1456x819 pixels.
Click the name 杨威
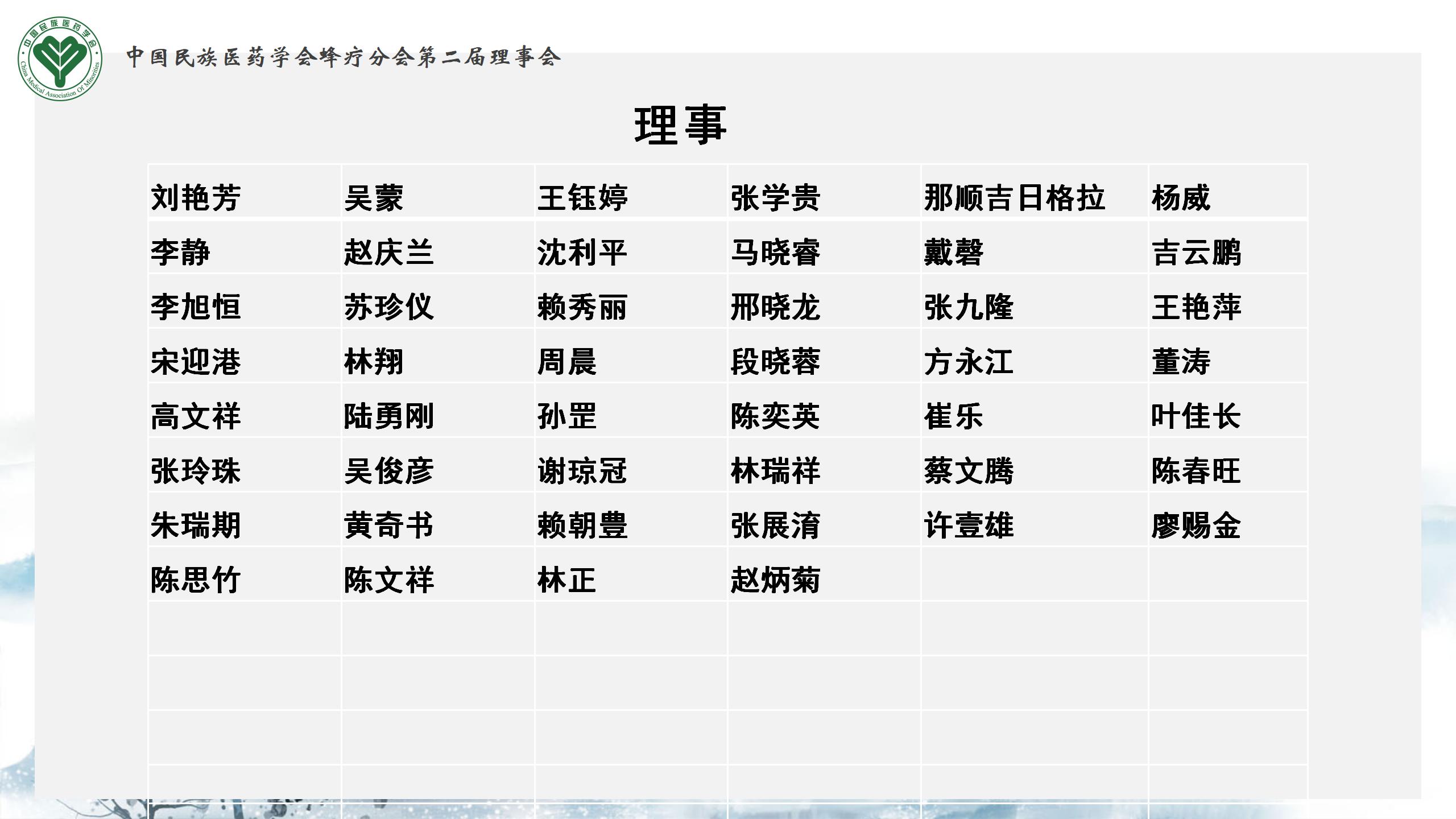(x=1181, y=198)
